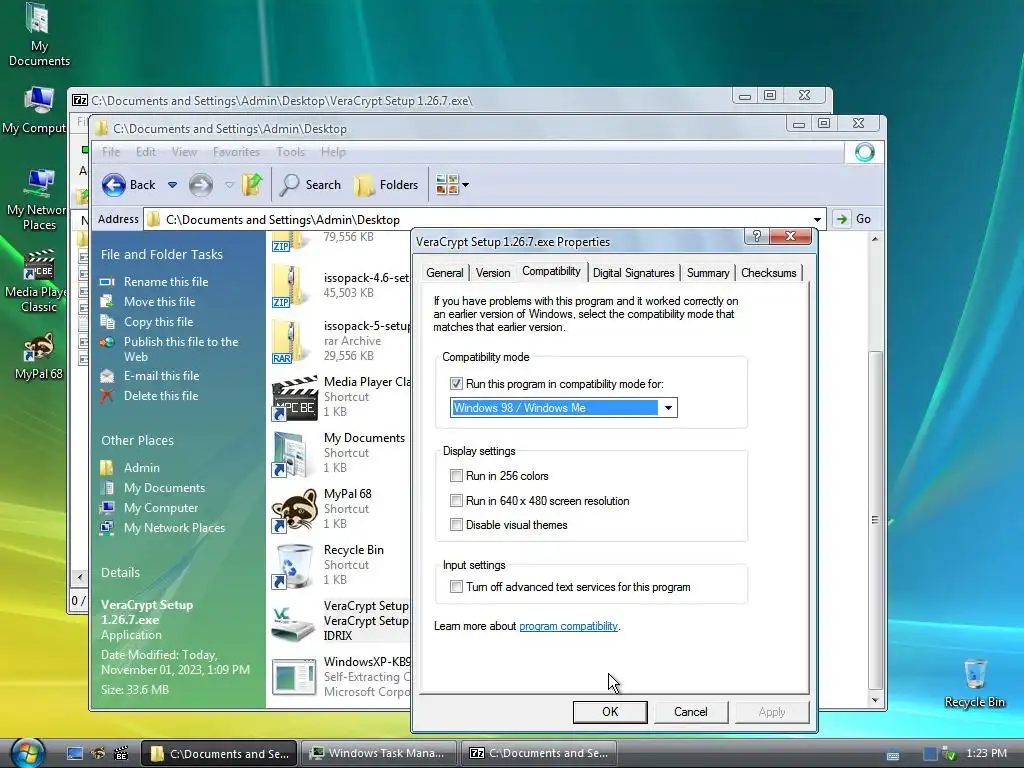
Task: Open the Edit menu in Explorer
Action: 146,152
